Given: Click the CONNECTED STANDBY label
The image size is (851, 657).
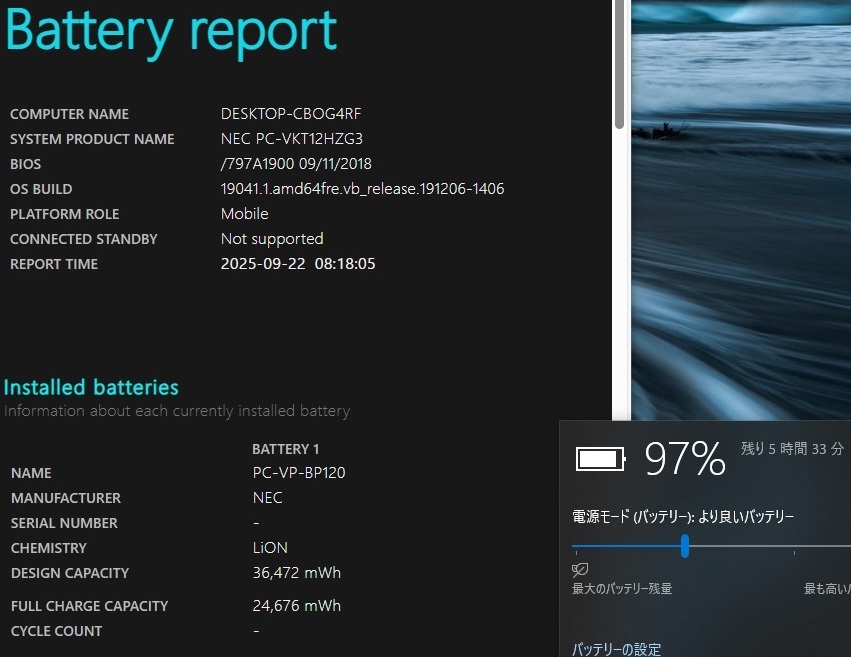Looking at the screenshot, I should point(84,239).
